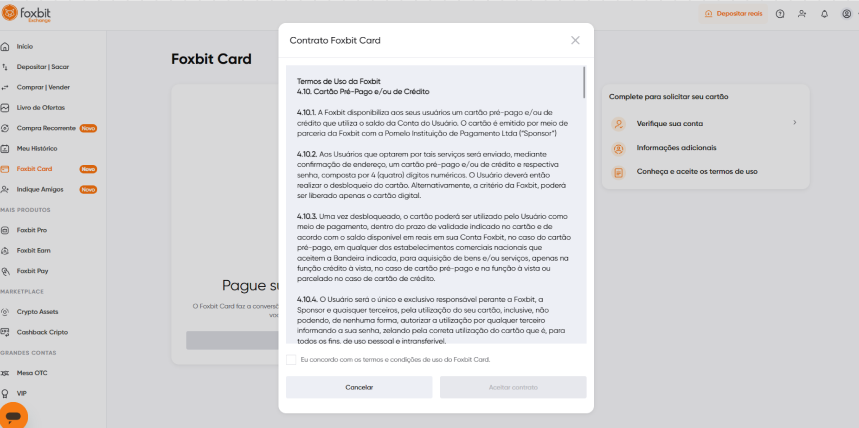This screenshot has width=859, height=428.
Task: Open Foxbit Pay menu item
Action: (32, 271)
